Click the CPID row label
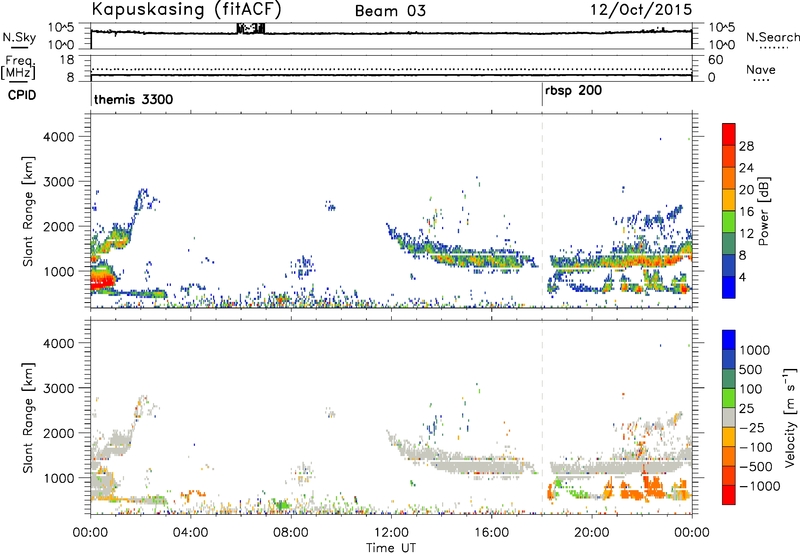 pos(22,95)
